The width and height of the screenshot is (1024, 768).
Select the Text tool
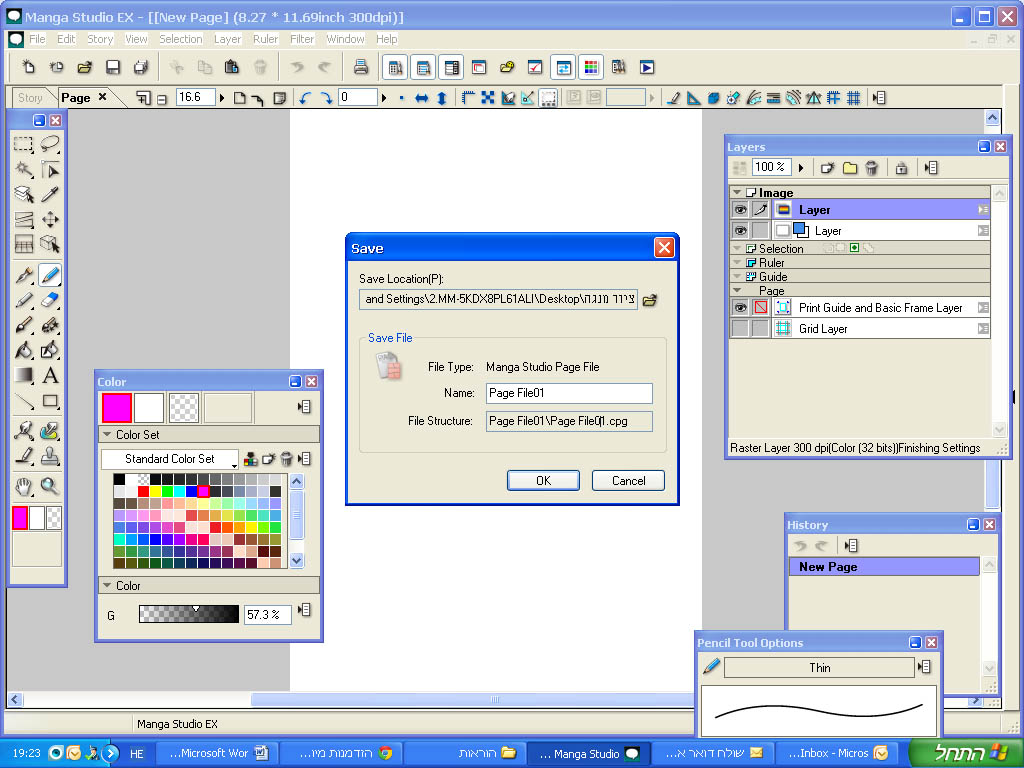pos(50,376)
